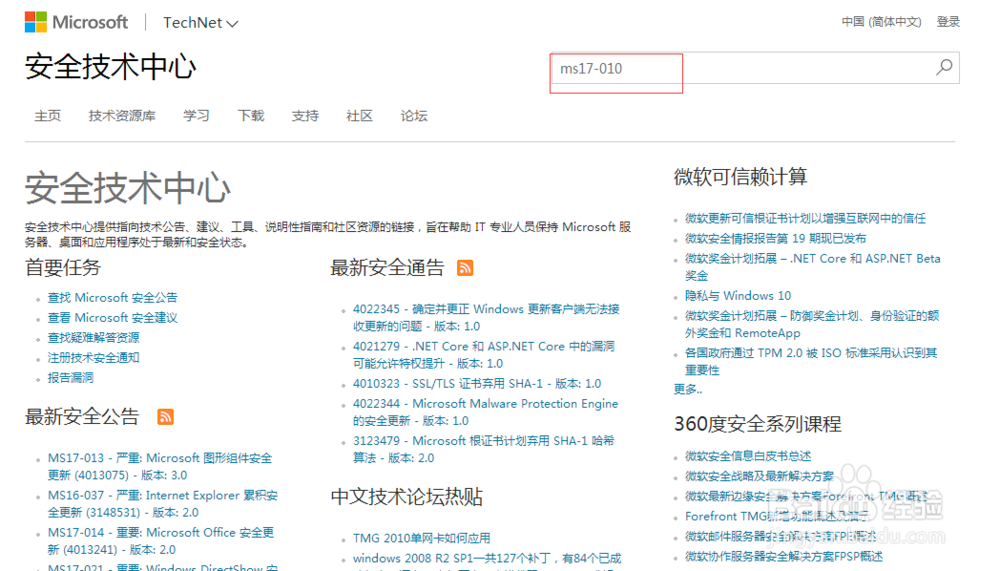Open RSS feed for 最新安全通告
Image resolution: width=1000 pixels, height=571 pixels.
point(466,268)
